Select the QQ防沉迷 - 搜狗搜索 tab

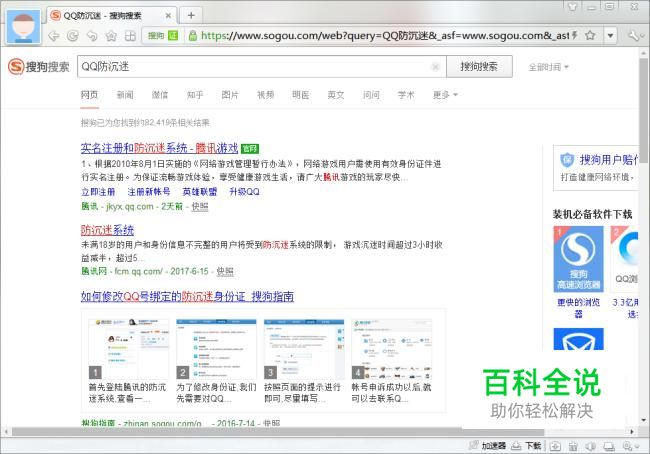[111, 16]
